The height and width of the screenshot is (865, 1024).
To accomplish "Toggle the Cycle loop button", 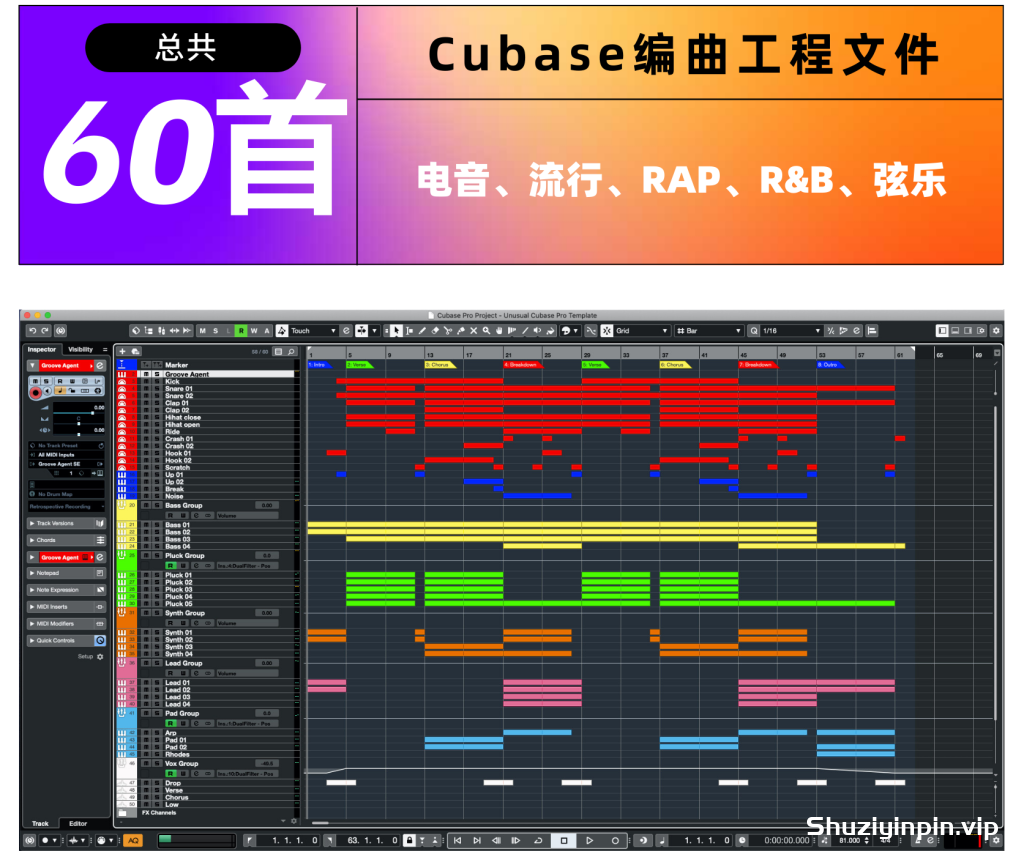I will [539, 841].
